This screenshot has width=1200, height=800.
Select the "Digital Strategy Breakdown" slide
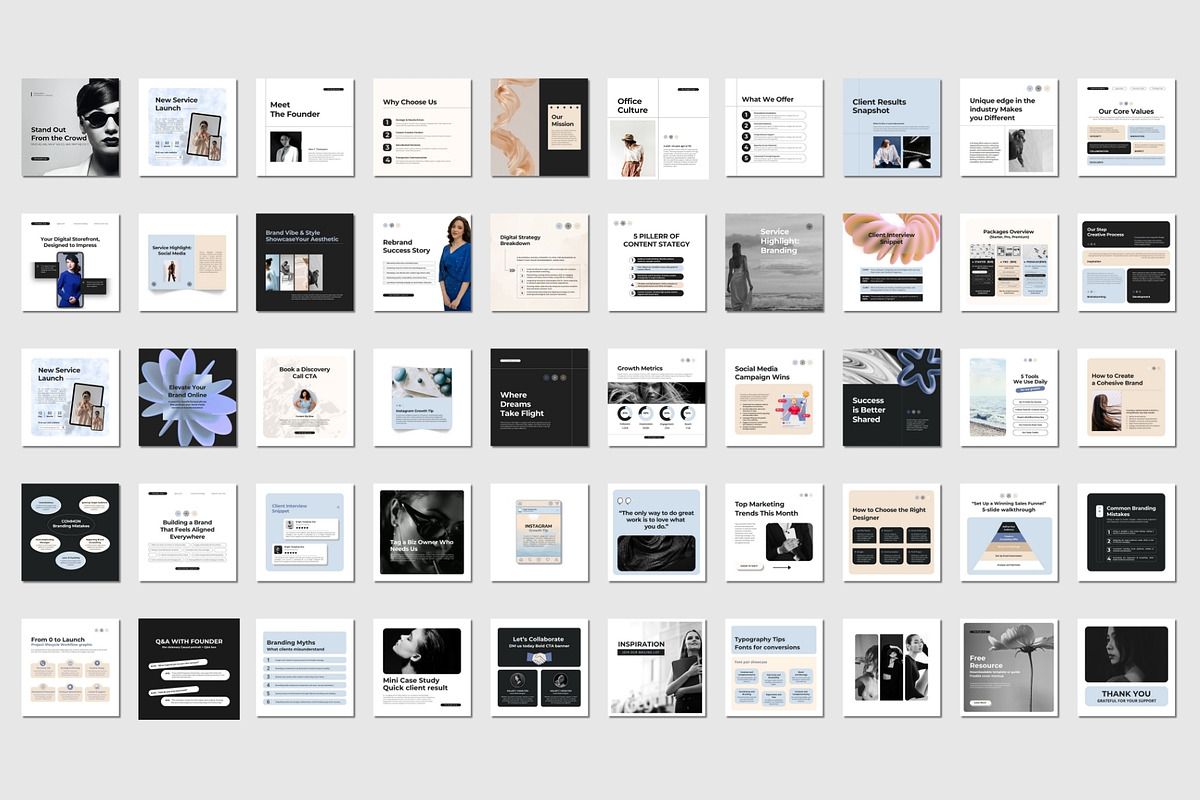[x=539, y=262]
